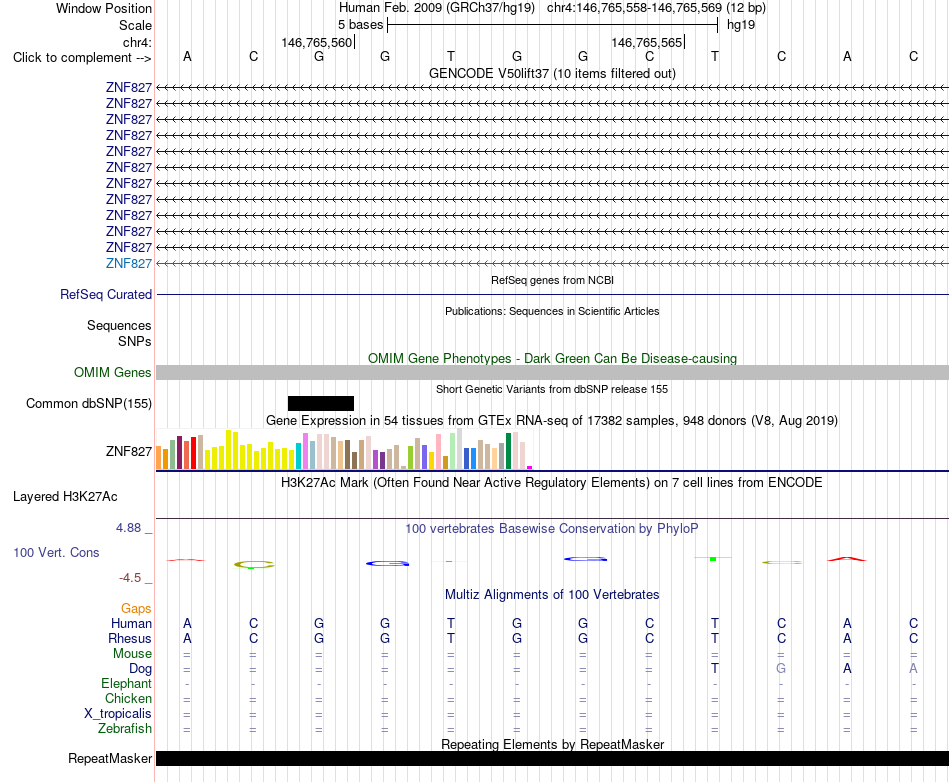
Task: Click the orange Gaps label
Action: (x=136, y=609)
